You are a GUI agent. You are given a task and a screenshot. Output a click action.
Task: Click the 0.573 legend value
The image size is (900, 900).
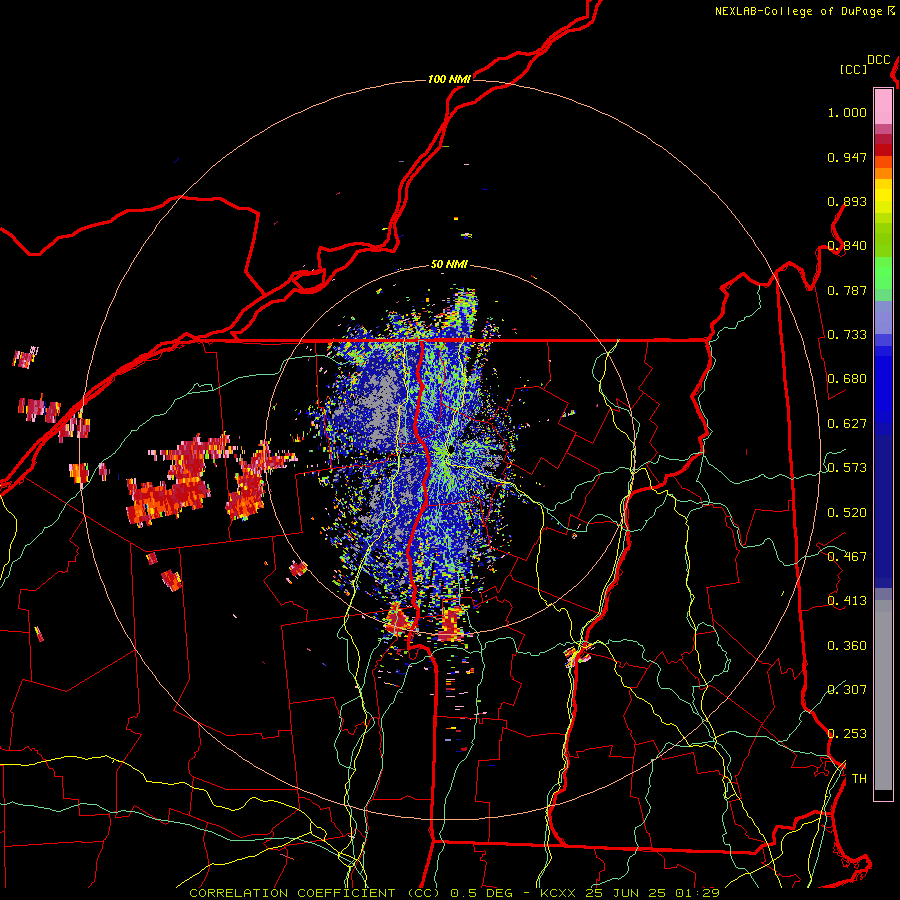click(x=847, y=468)
